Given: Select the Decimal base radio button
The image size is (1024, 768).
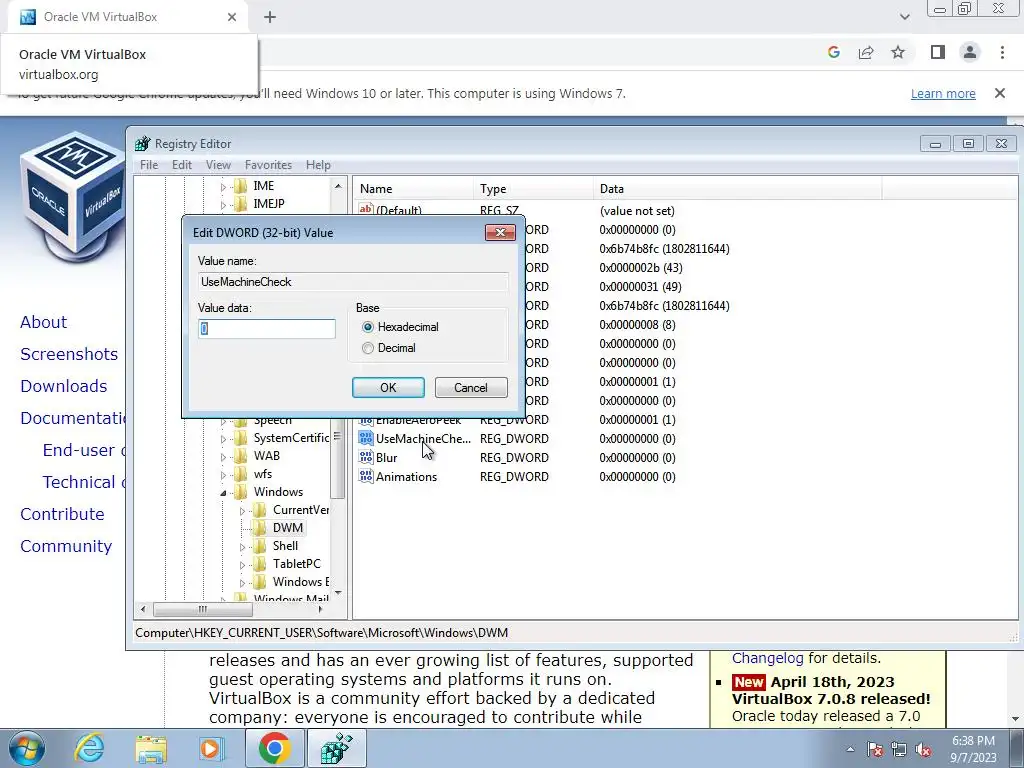Looking at the screenshot, I should click(x=368, y=348).
